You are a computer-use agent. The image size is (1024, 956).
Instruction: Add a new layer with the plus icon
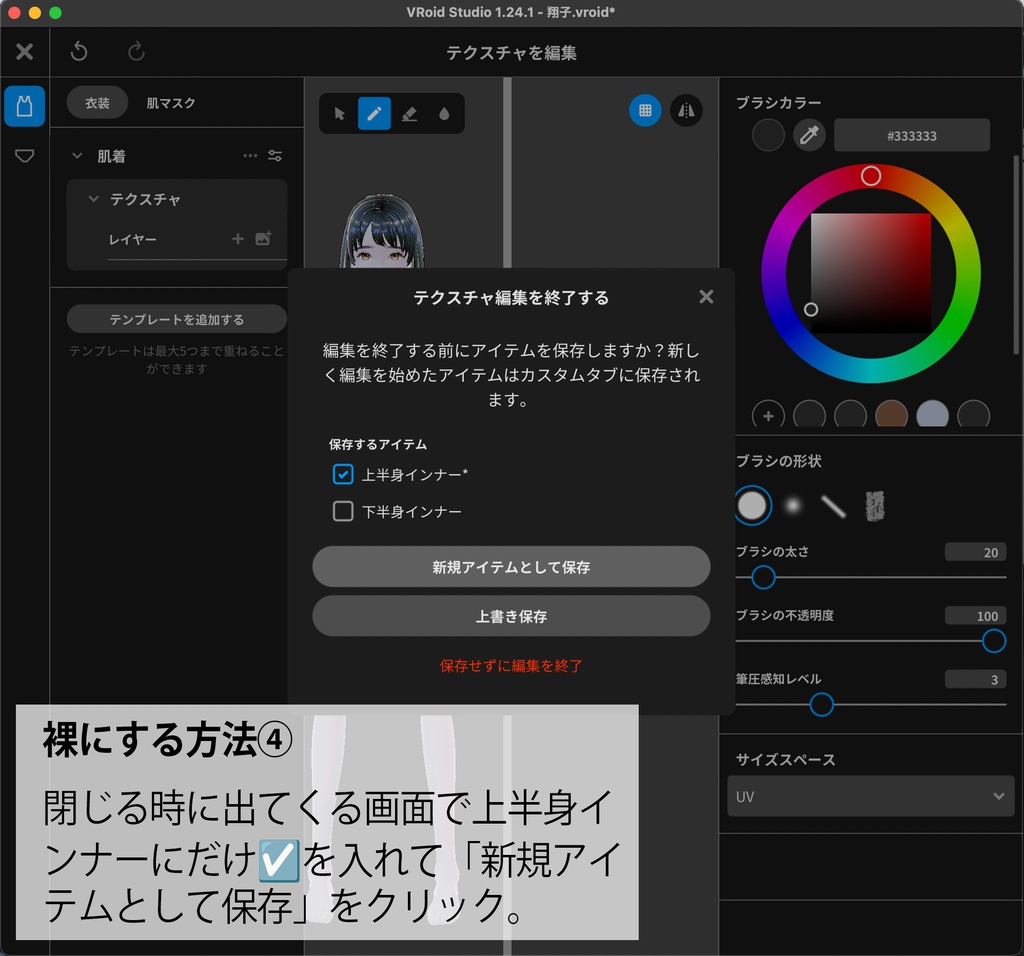click(x=238, y=239)
